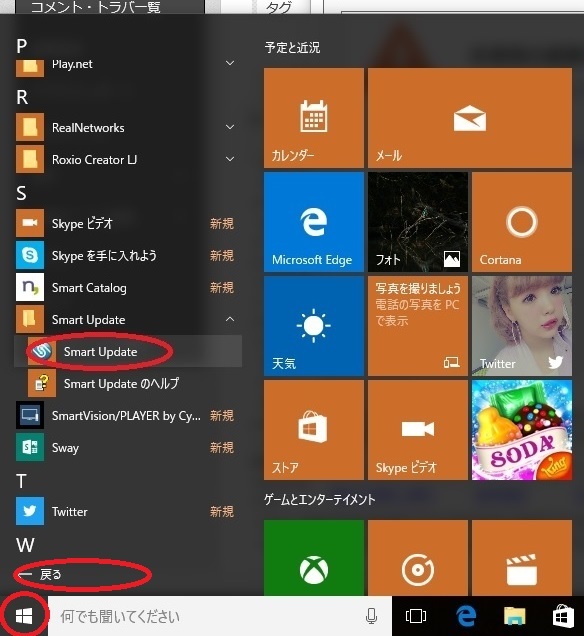Viewport: 584px width, 636px height.
Task: Launch the Microsoft Edge tile
Action: point(313,221)
